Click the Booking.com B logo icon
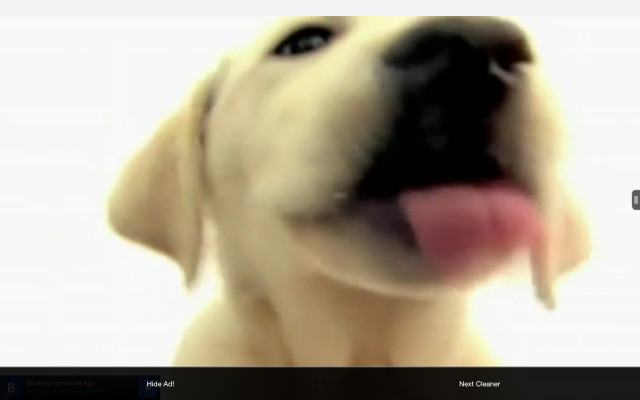This screenshot has height=400, width=640. (11, 387)
